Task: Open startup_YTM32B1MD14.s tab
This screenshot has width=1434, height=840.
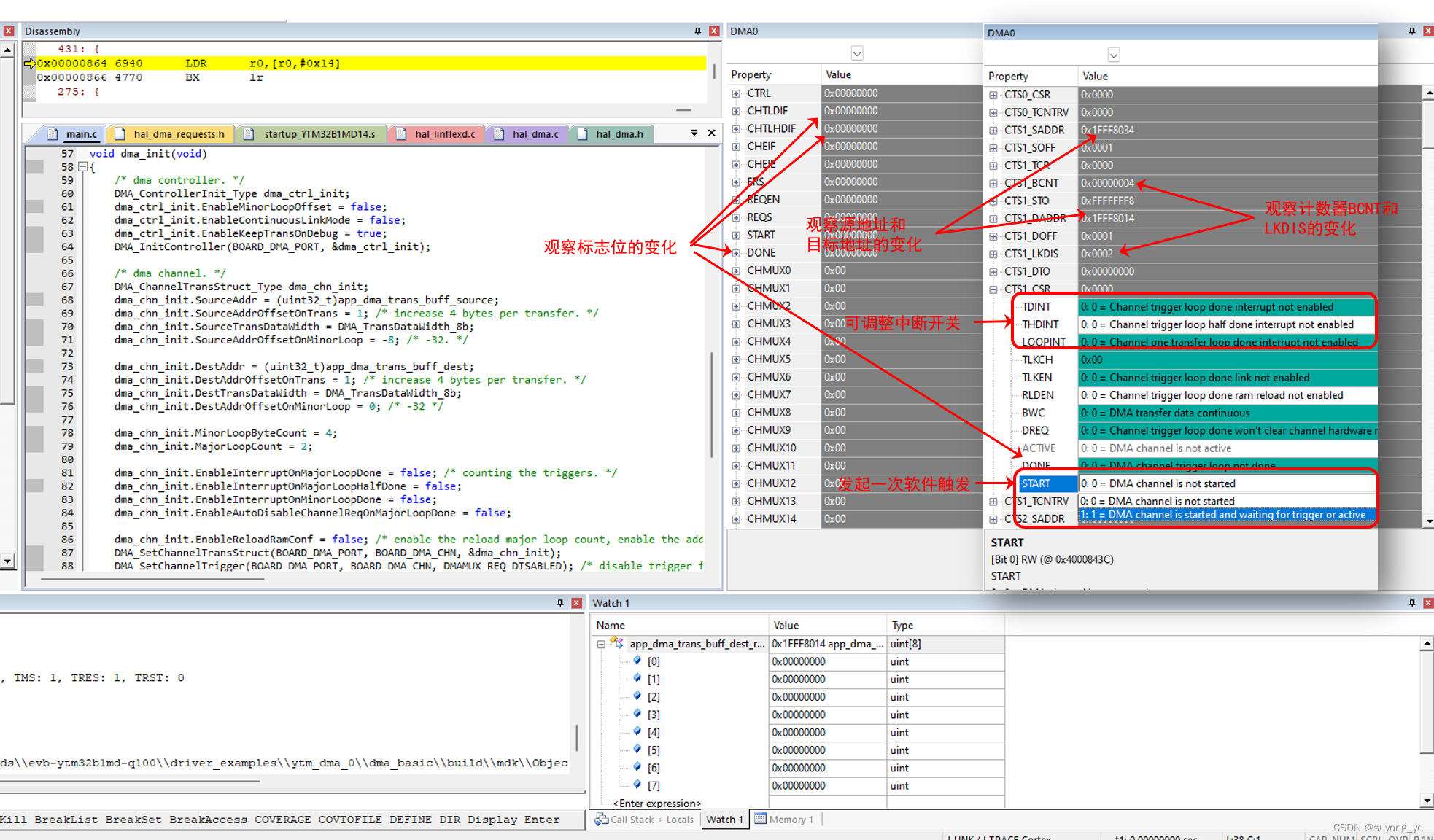Action: pos(311,134)
